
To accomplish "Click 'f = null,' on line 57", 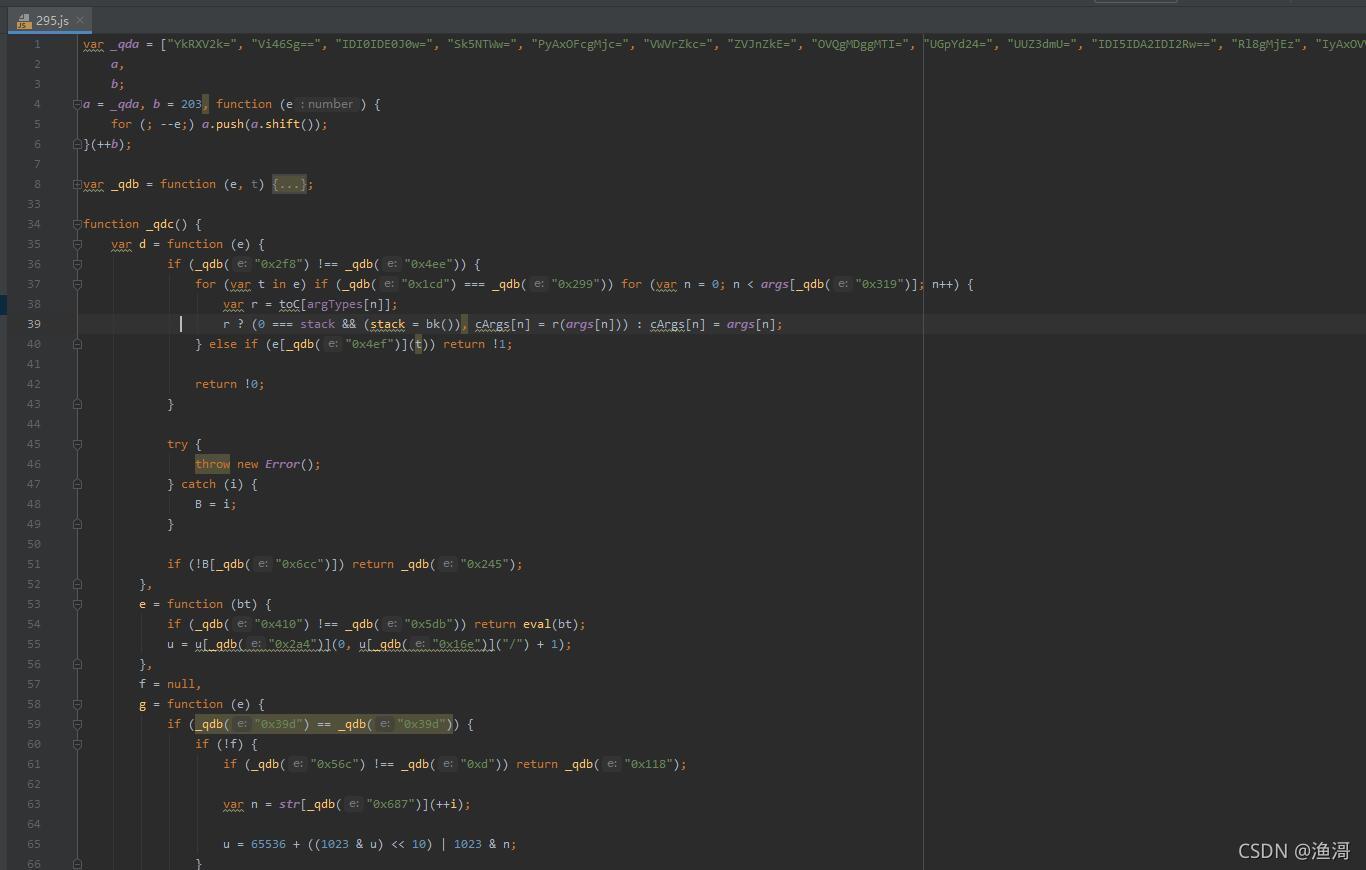I will 170,684.
